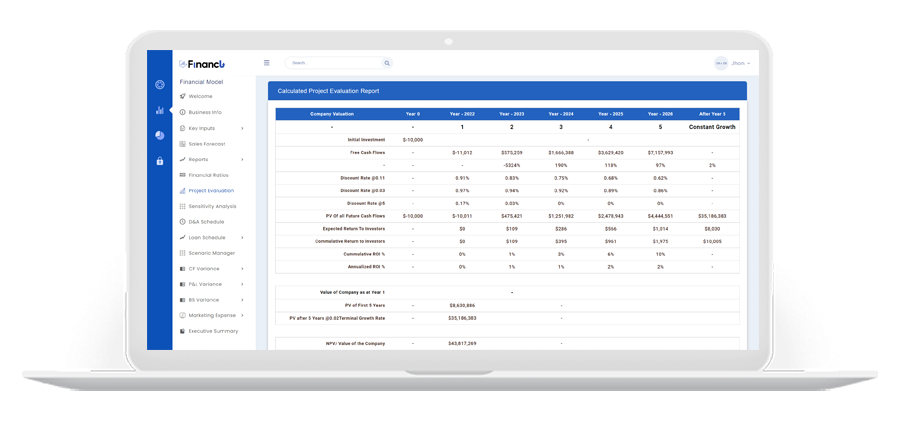The height and width of the screenshot is (423, 899).
Task: Open the pie chart icon in blue sidebar
Action: click(x=159, y=135)
